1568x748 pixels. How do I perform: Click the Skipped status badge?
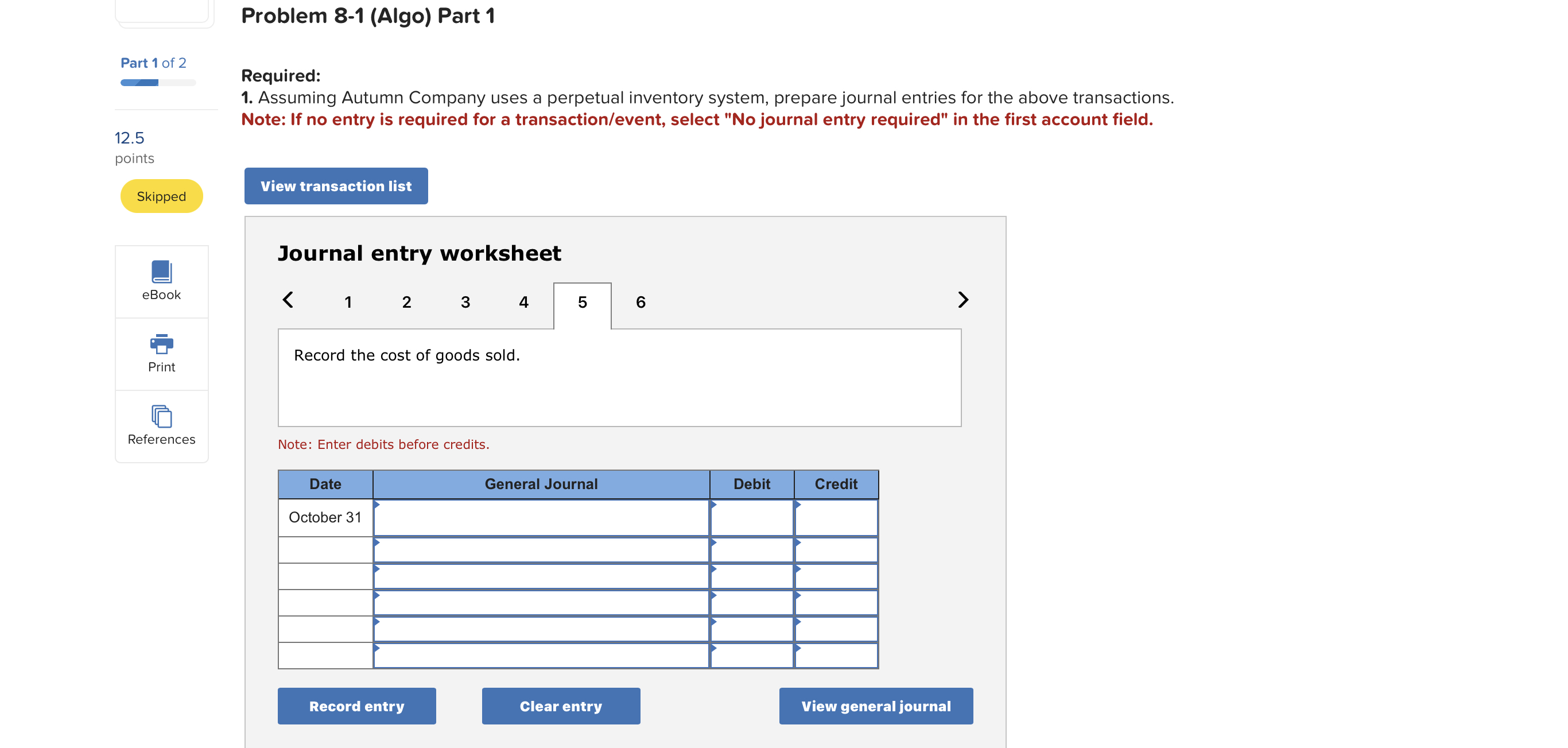161,196
